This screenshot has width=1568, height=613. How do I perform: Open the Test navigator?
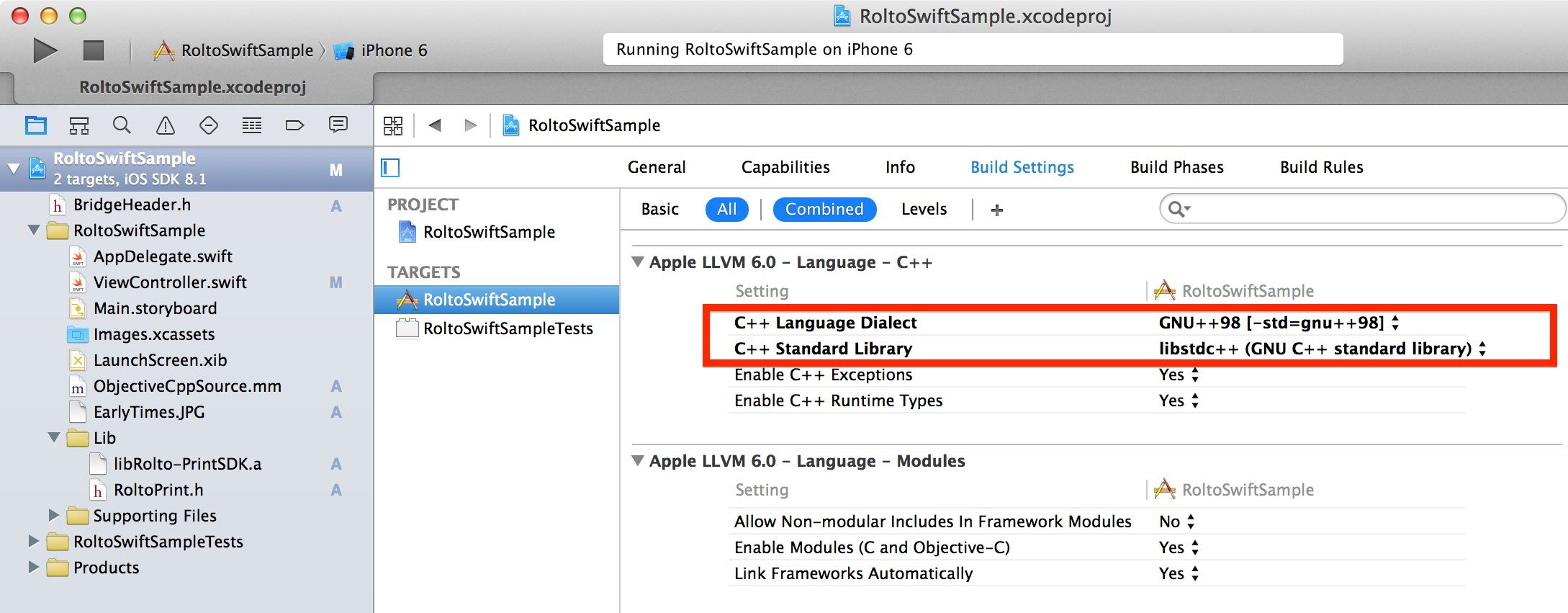[209, 125]
